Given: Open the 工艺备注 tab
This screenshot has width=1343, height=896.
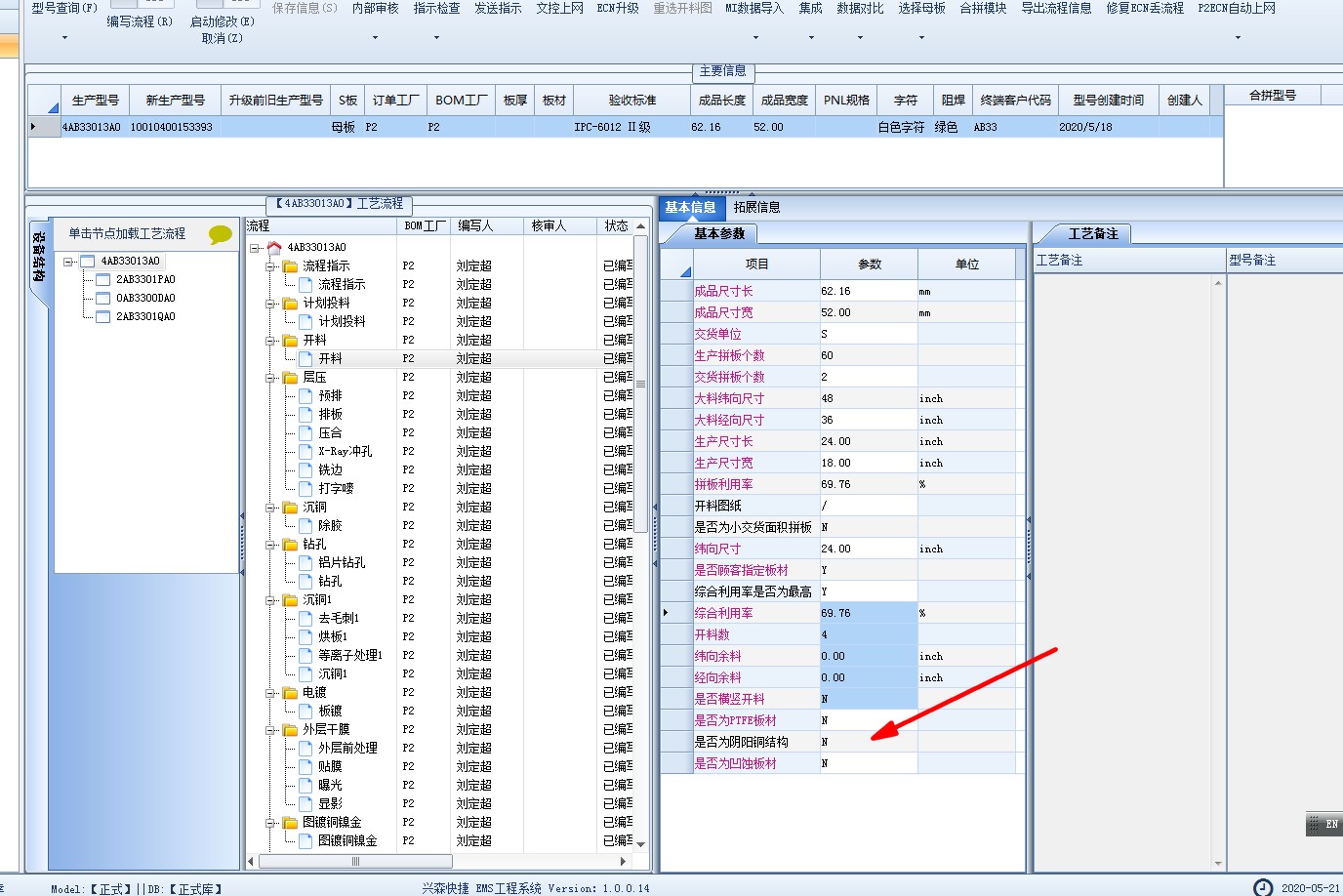Looking at the screenshot, I should (x=1093, y=233).
